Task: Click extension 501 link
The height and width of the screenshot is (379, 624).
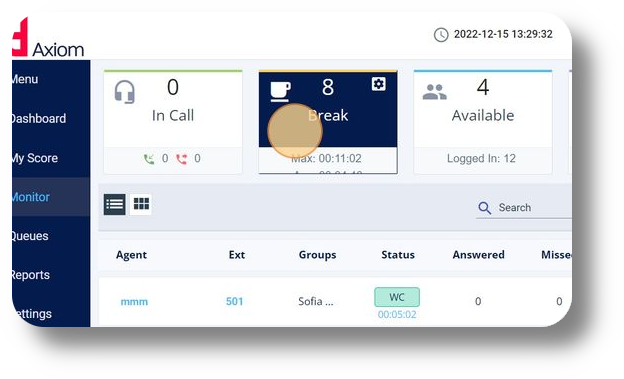Action: [x=234, y=301]
